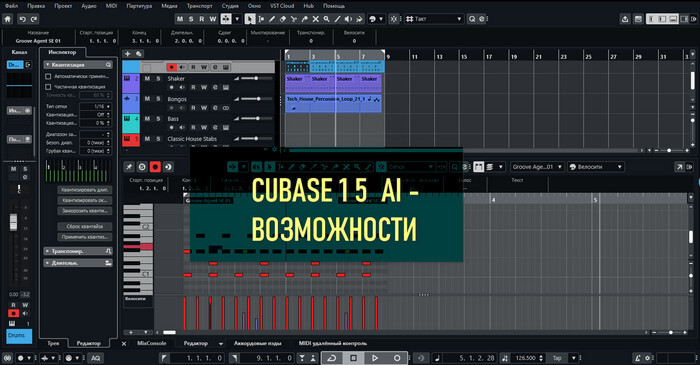Open dropdown arrow next to lower Редактор tab
This screenshot has height=365, width=700.
click(x=221, y=344)
